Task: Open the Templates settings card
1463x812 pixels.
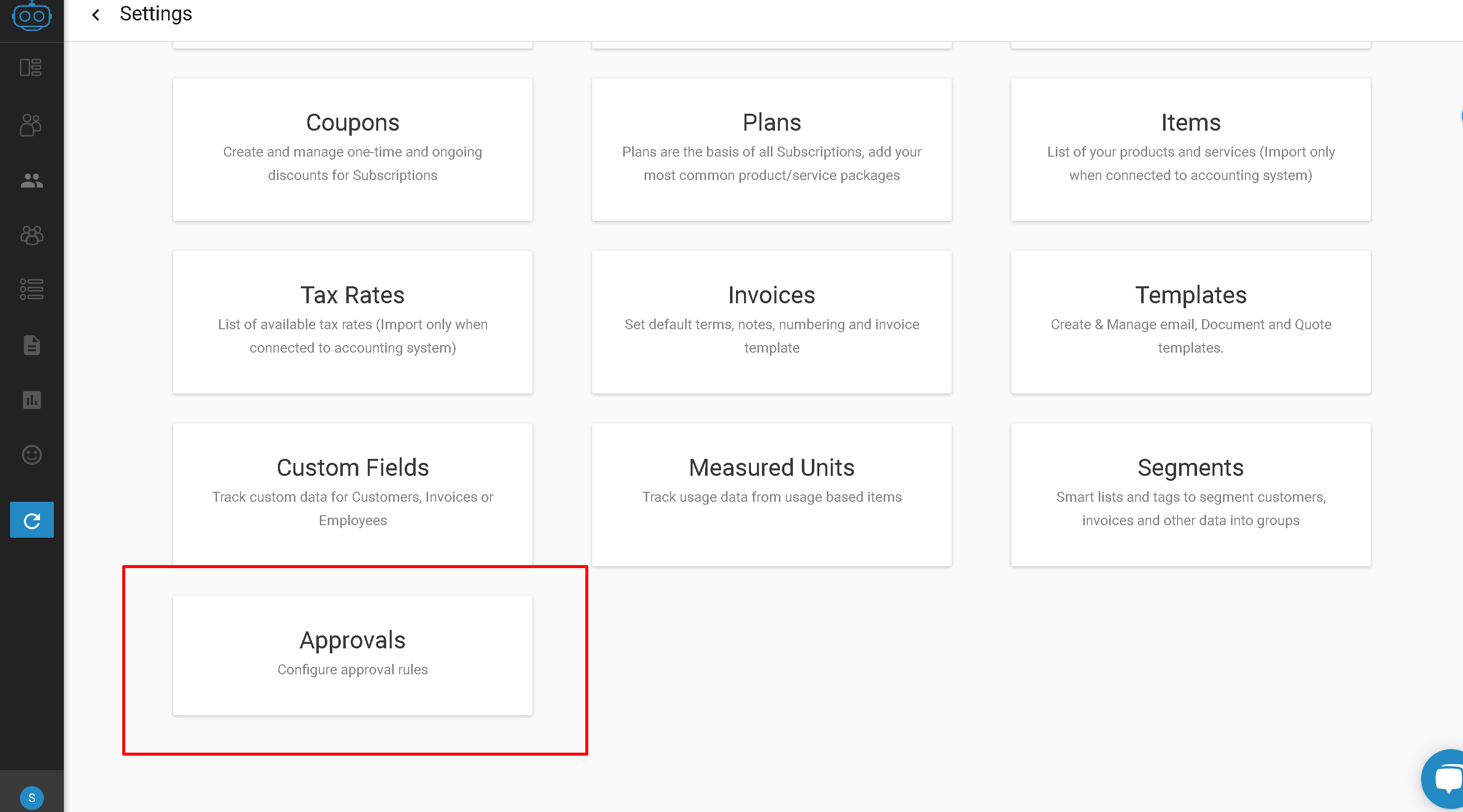Action: 1191,322
